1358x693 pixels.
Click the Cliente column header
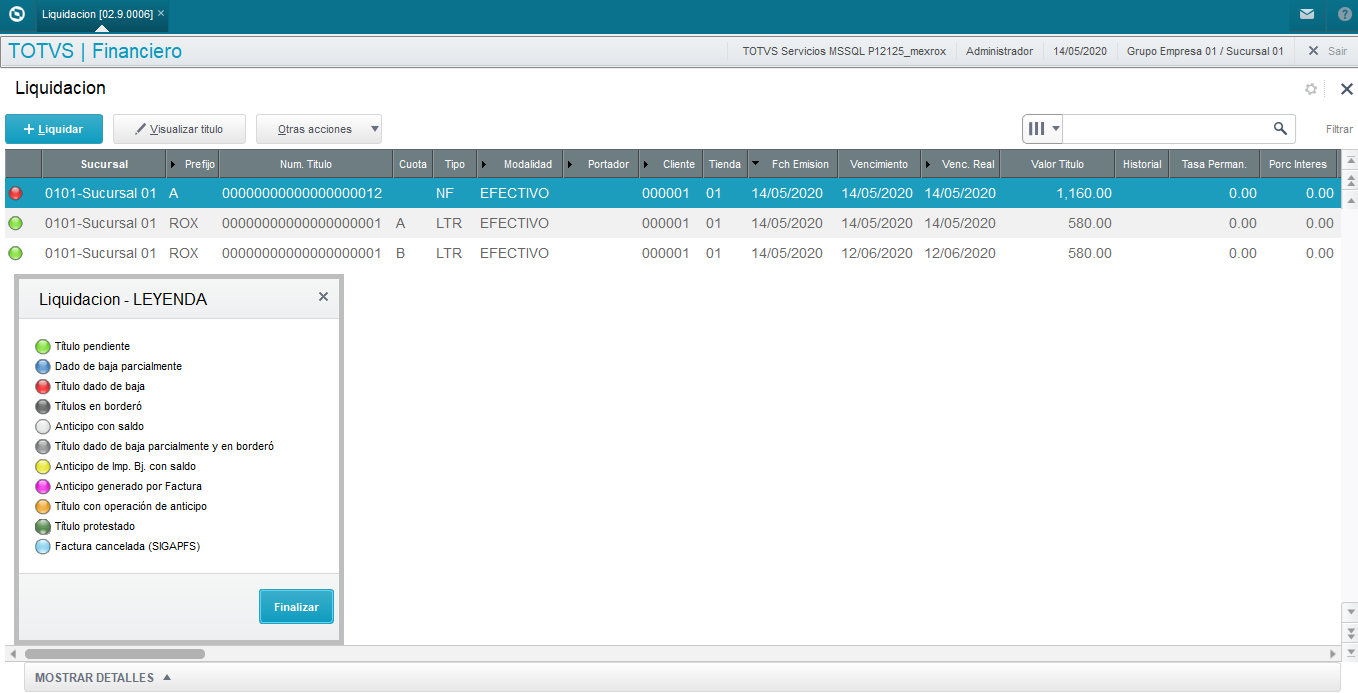pyautogui.click(x=671, y=164)
